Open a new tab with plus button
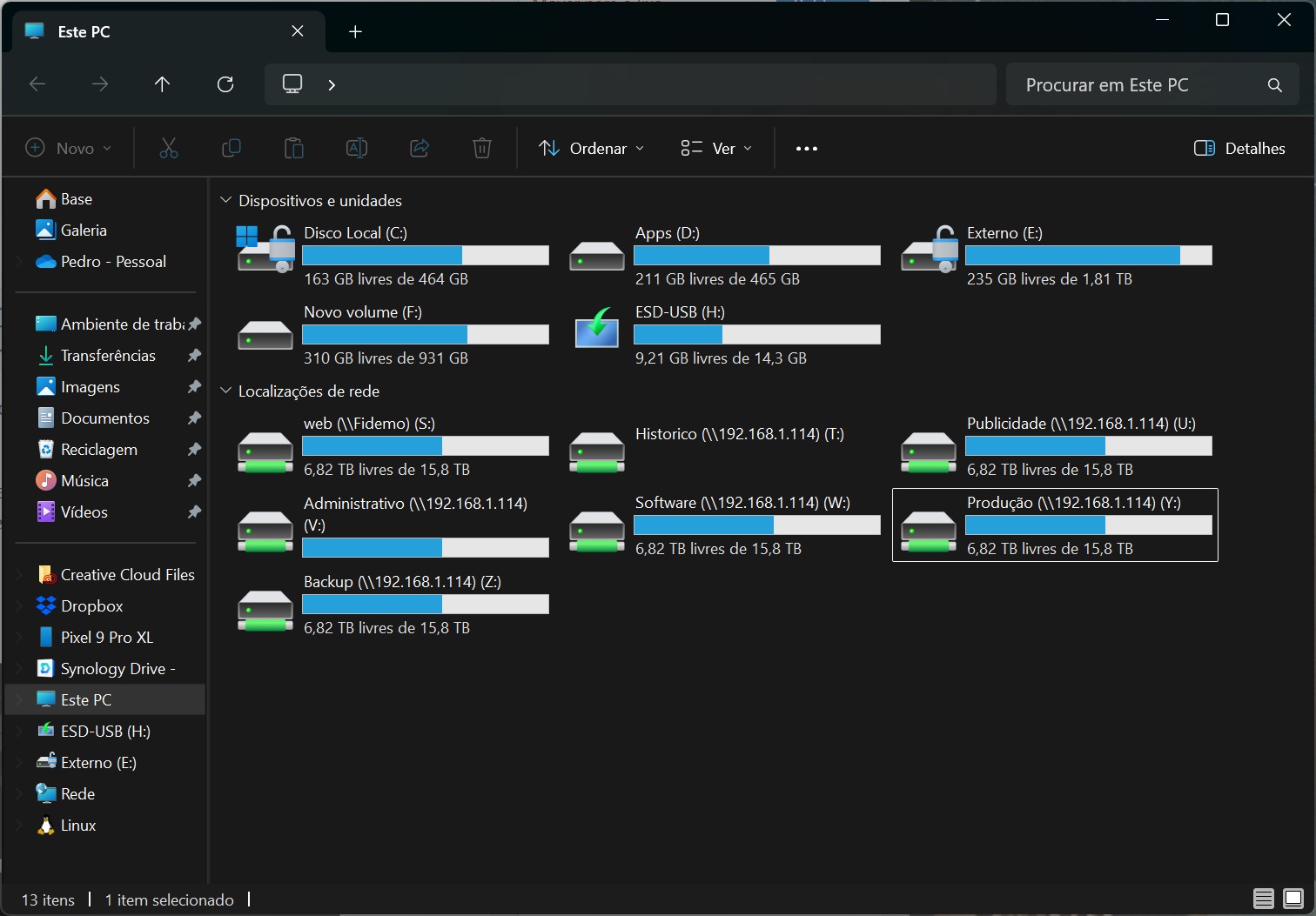The height and width of the screenshot is (916, 1316). [355, 32]
